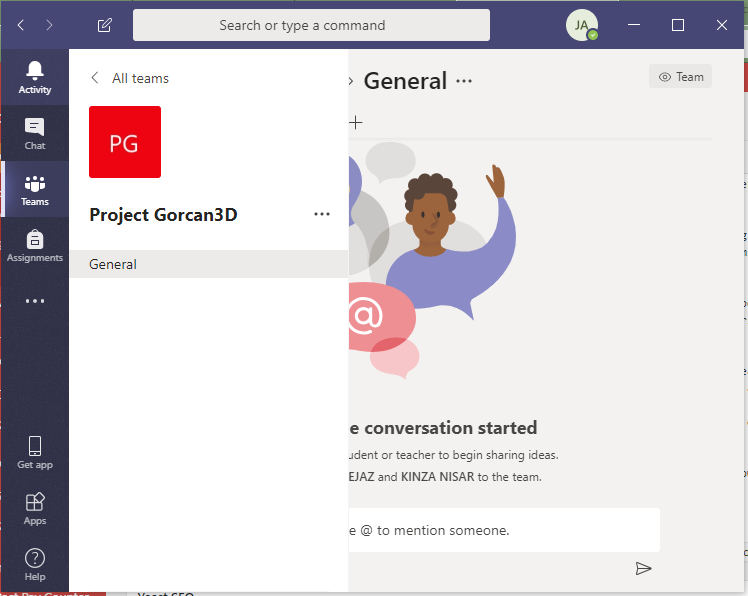Click the Project Gorcan3D team name
Image resolution: width=748 pixels, height=596 pixels.
coord(163,215)
